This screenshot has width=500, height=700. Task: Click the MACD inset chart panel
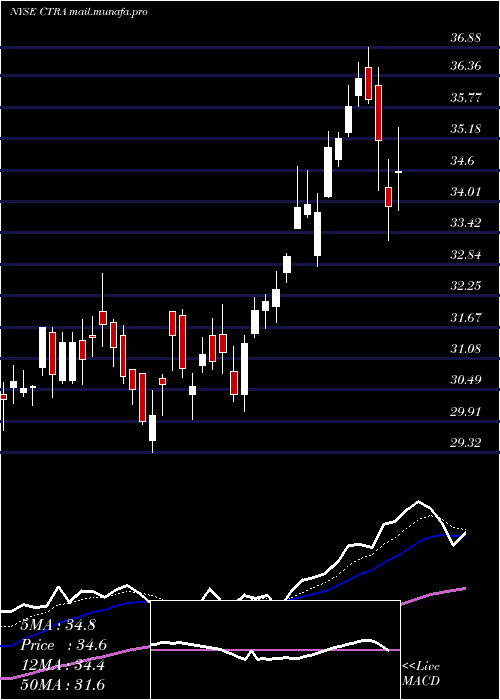pyautogui.click(x=275, y=650)
